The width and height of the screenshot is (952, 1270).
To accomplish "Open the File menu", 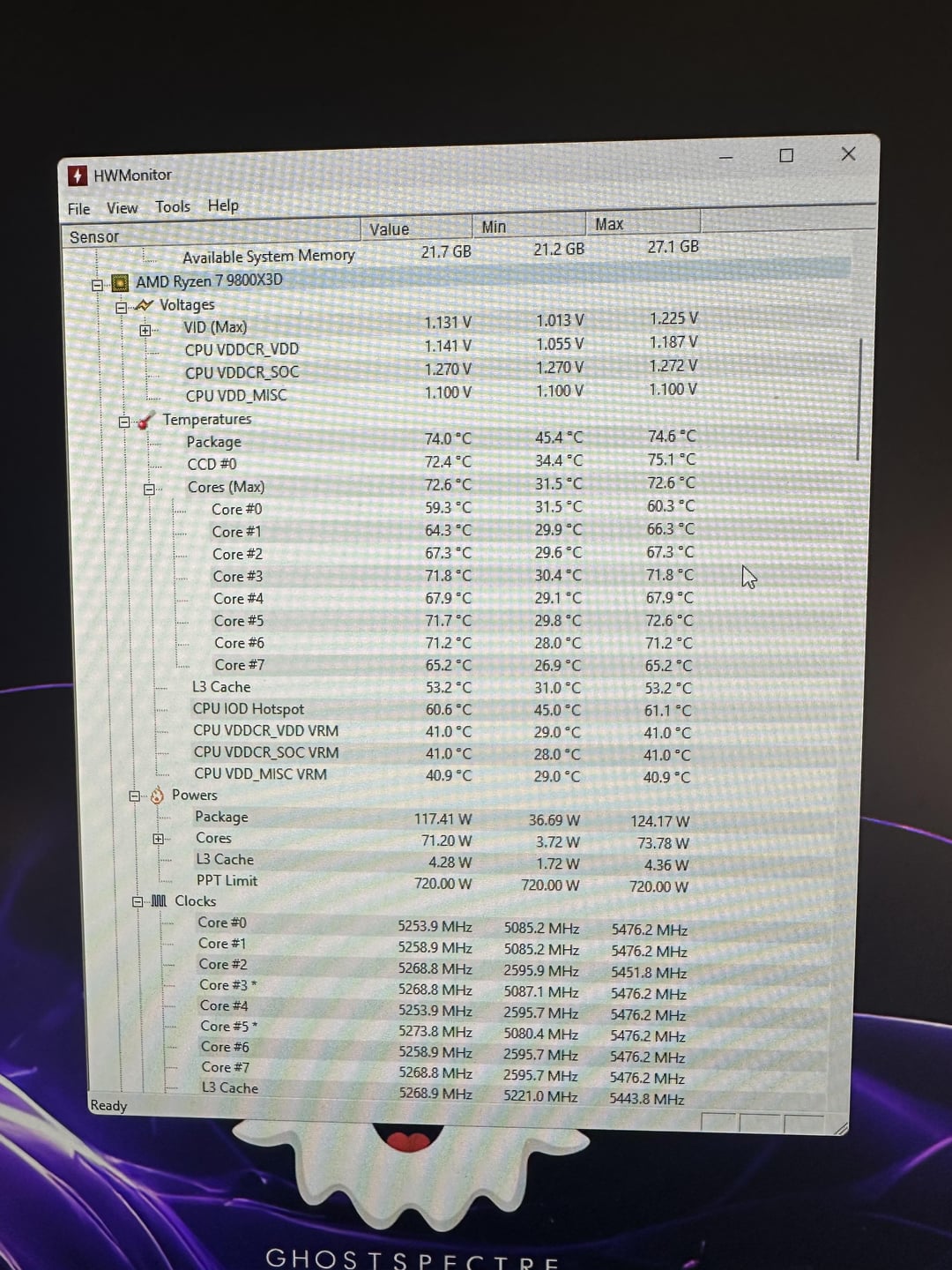I will (78, 209).
